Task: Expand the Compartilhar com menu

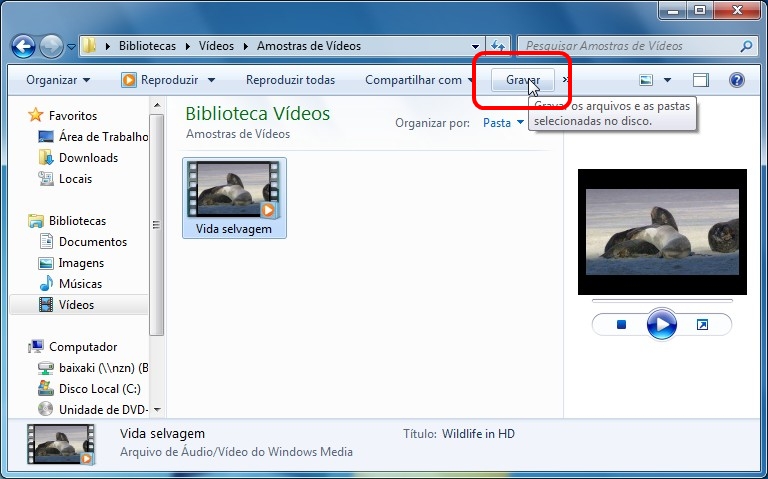Action: tap(419, 80)
